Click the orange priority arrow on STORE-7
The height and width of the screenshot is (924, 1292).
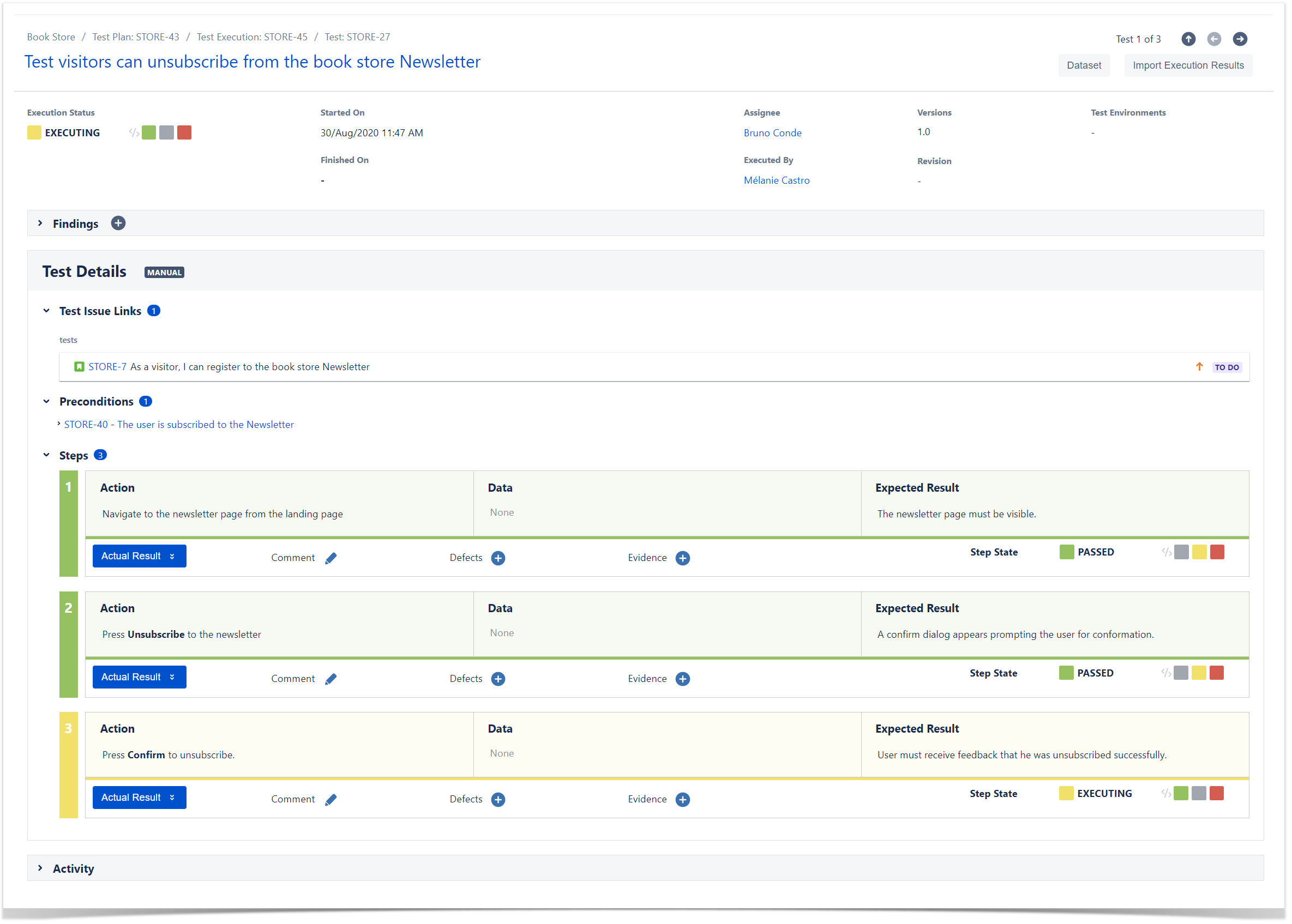(x=1199, y=367)
